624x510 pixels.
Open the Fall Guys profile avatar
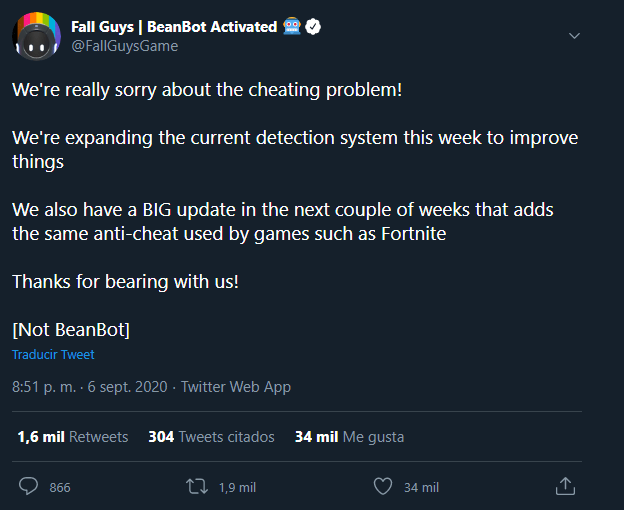click(x=37, y=36)
